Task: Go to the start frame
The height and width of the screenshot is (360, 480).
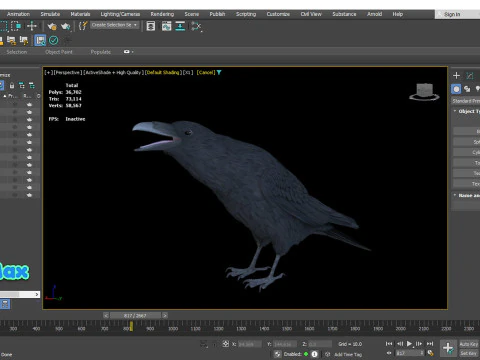Action: 389,344
